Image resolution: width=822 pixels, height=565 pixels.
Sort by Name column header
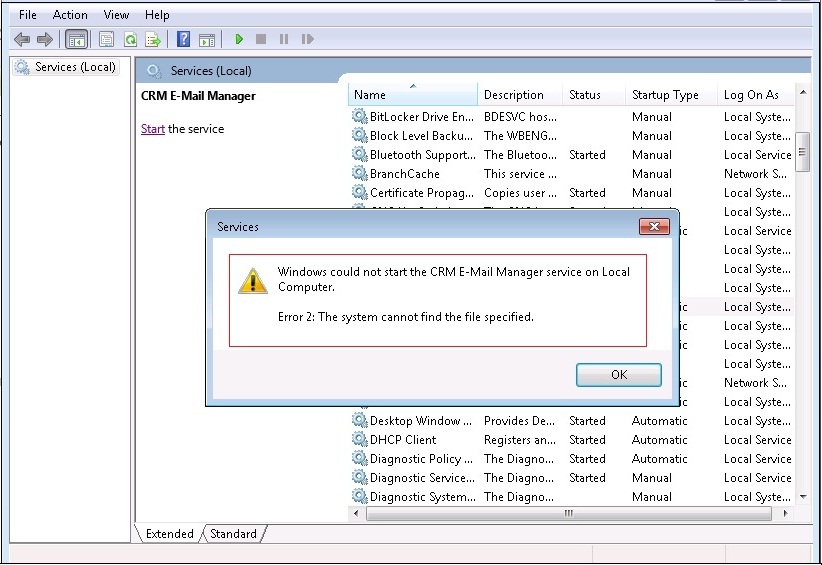pos(413,95)
